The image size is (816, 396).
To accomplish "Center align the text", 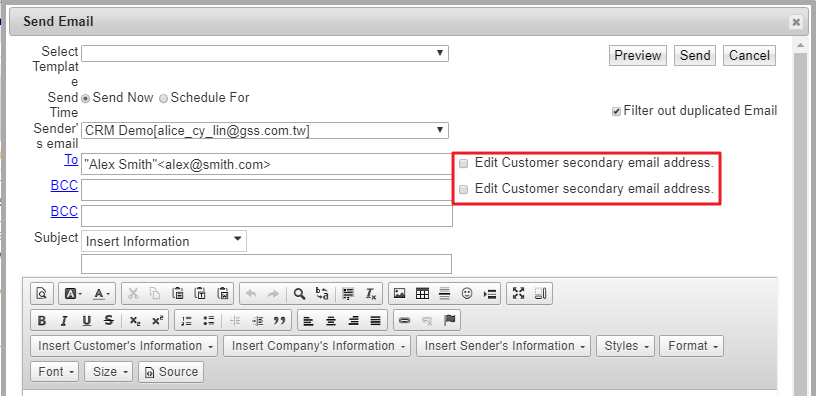I will (x=331, y=321).
